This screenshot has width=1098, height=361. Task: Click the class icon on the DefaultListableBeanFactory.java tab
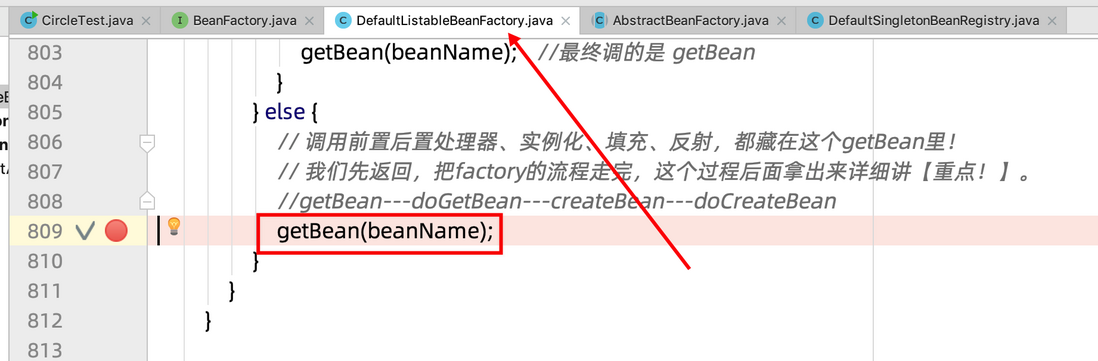[343, 21]
